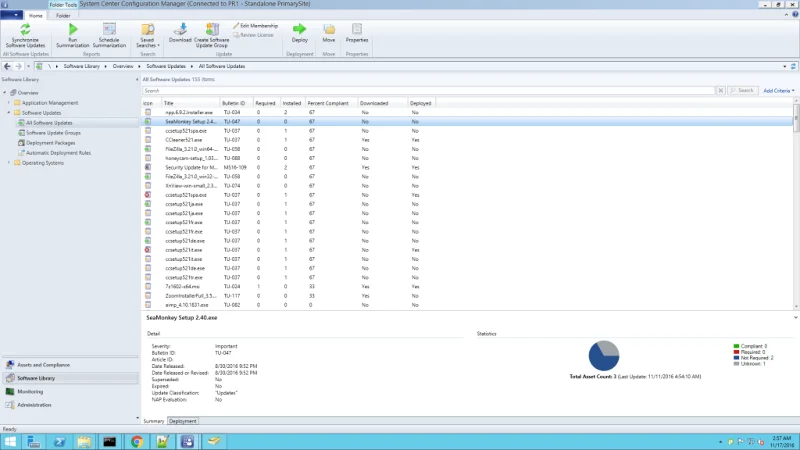The width and height of the screenshot is (800, 450).
Task: Click the compliance pie chart
Action: click(604, 356)
